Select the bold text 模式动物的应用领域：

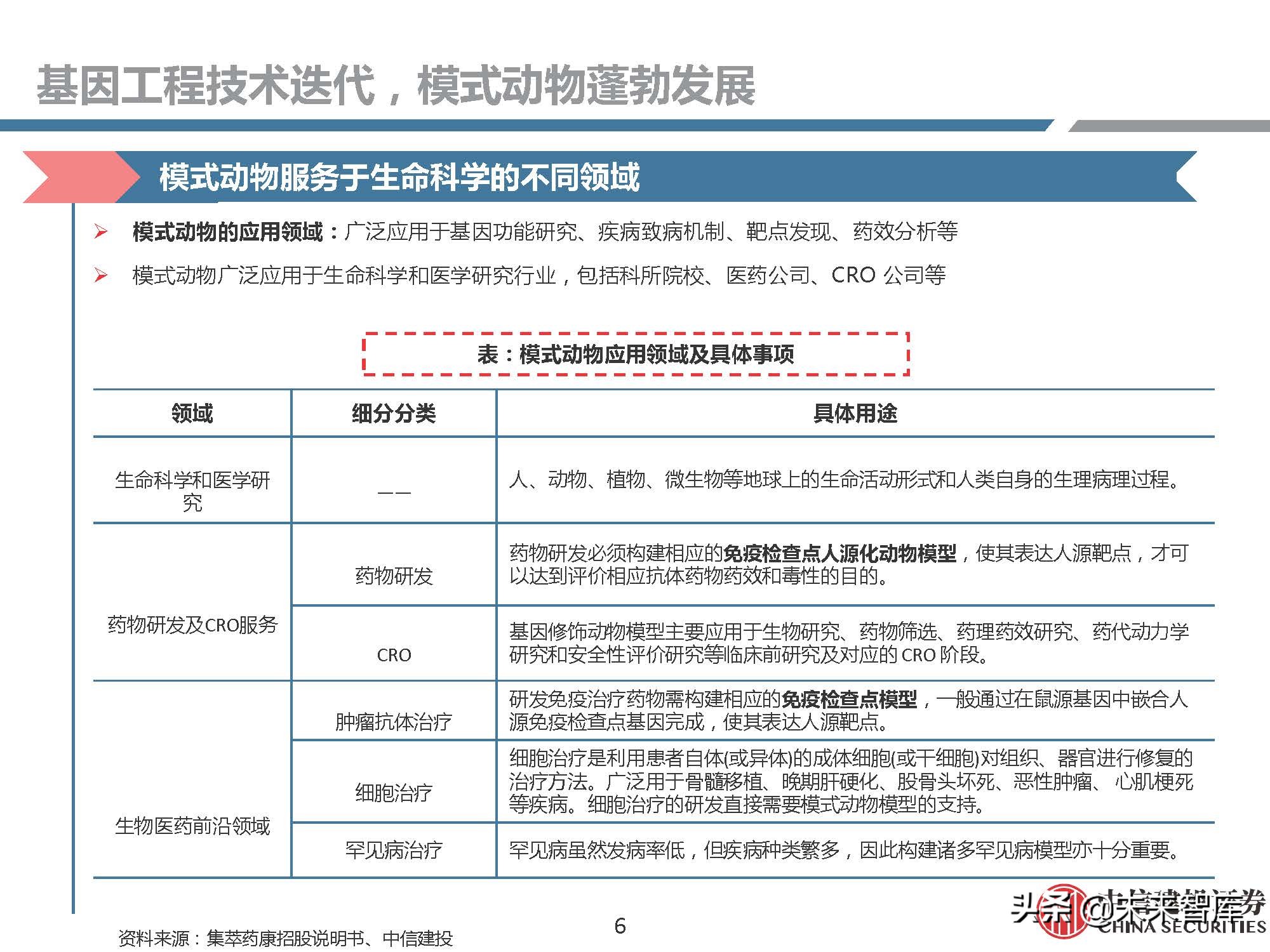click(x=236, y=232)
